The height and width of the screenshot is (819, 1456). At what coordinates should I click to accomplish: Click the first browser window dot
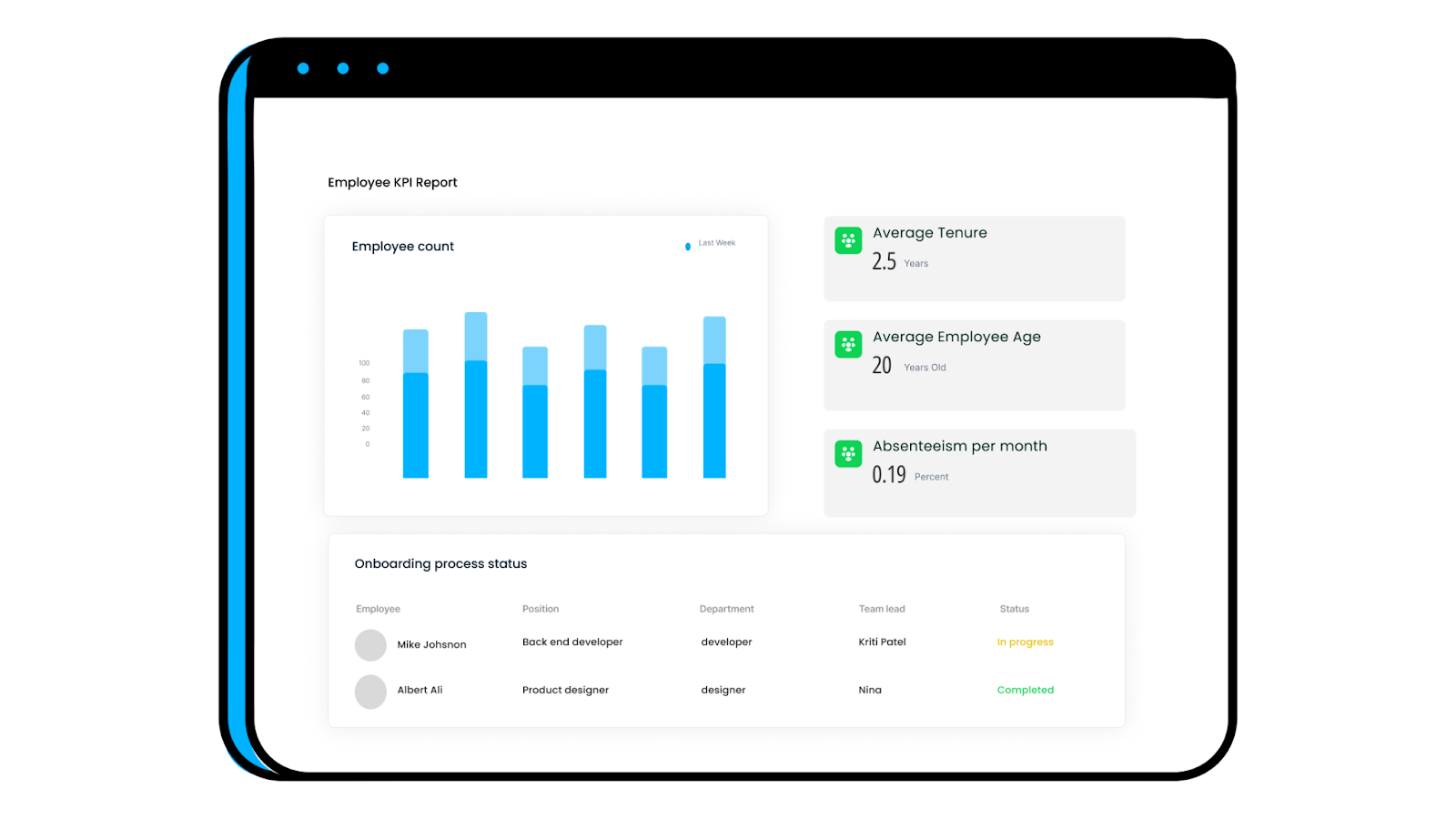(x=303, y=67)
